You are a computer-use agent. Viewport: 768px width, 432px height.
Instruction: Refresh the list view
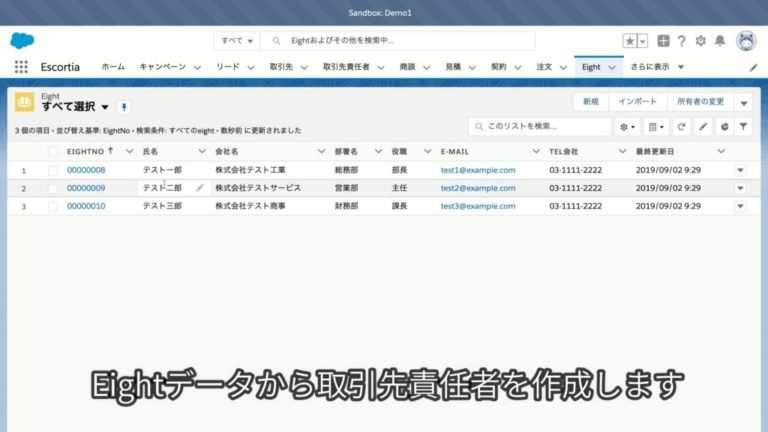pos(681,127)
